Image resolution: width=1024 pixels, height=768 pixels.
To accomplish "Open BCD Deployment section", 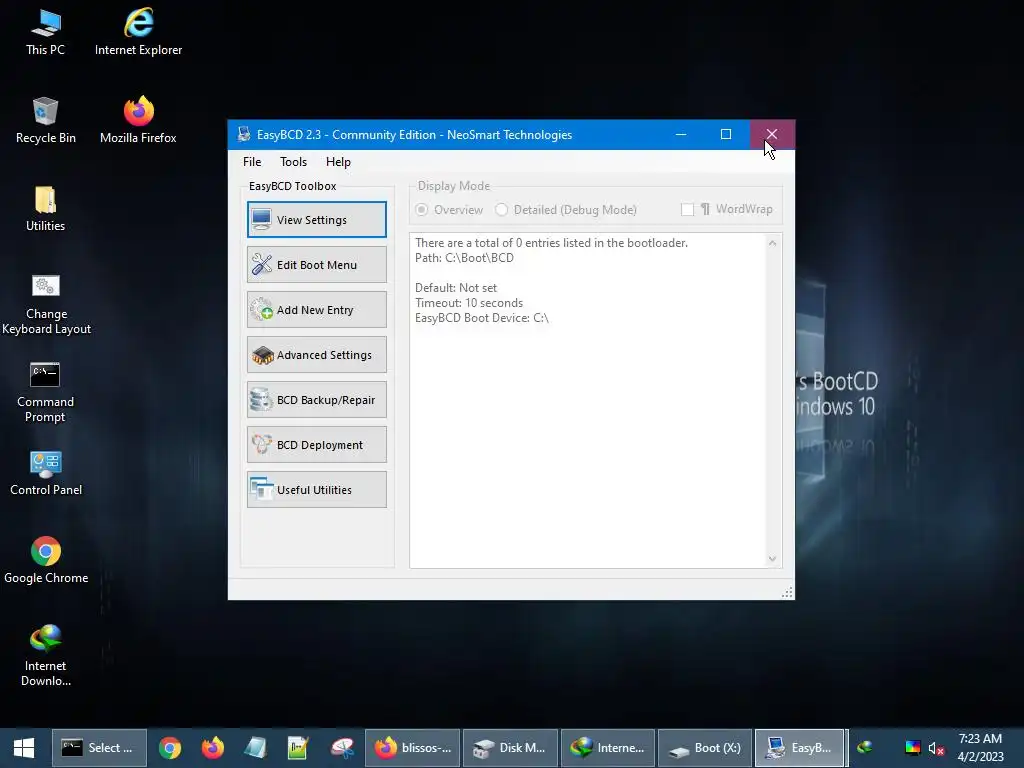I will 317,445.
